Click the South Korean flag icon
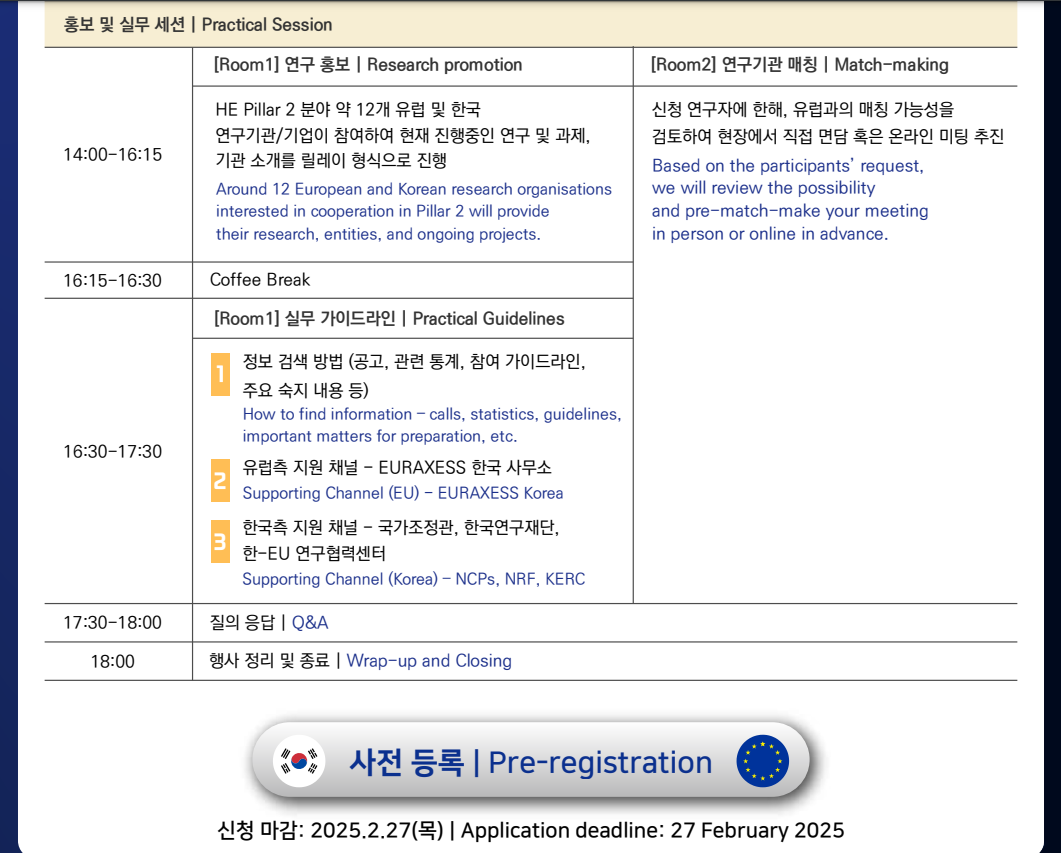Screen dimensions: 1061x853 [299, 762]
